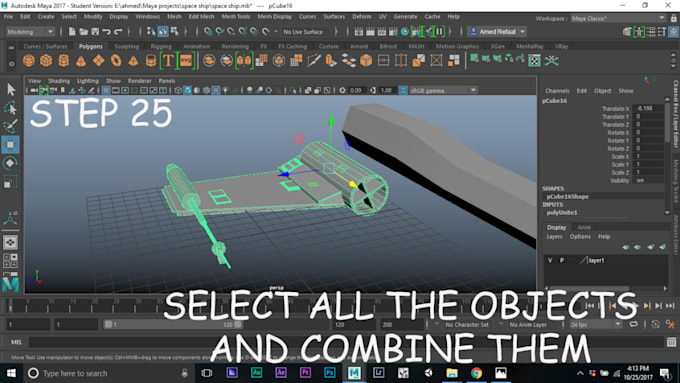Select polyUnite1 input node
680x383 pixels.
[562, 213]
